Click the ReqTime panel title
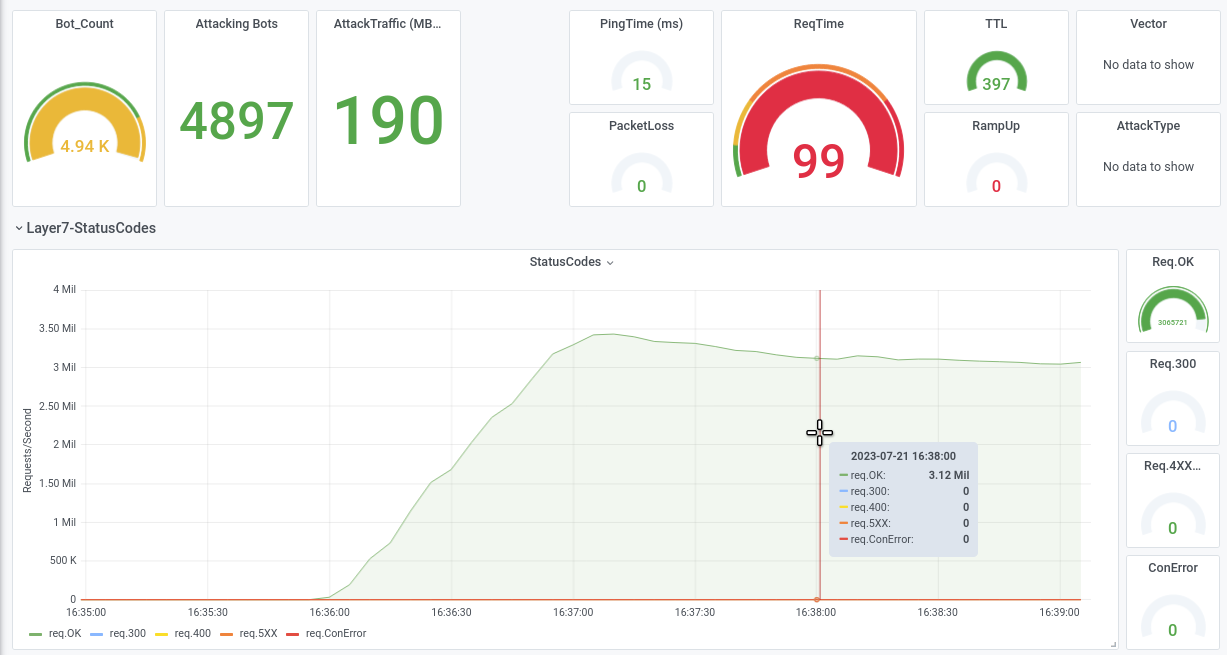 [x=819, y=24]
